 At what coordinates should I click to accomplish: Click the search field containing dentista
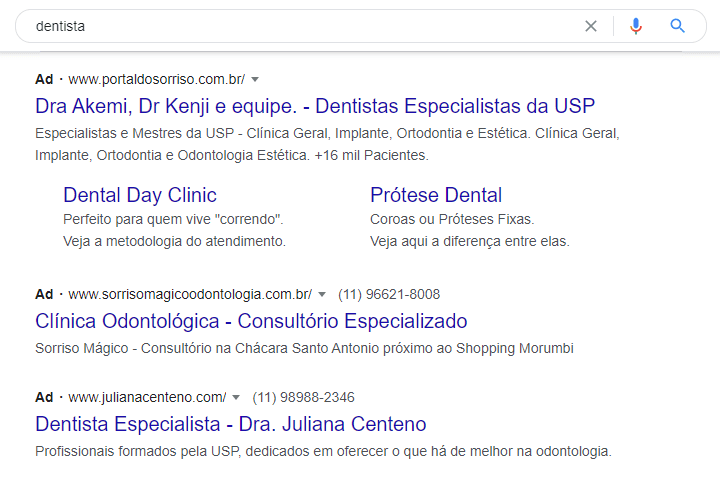tap(303, 26)
